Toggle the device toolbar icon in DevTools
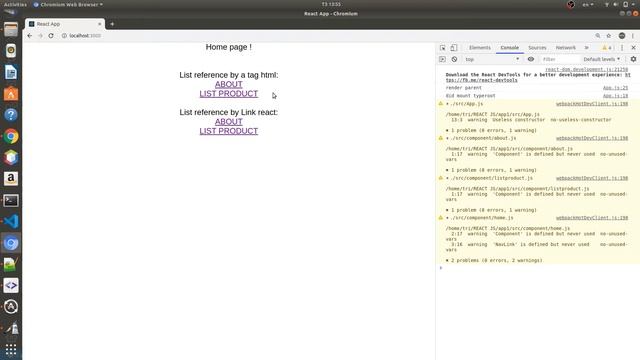The width and height of the screenshot is (640, 360). [454, 48]
